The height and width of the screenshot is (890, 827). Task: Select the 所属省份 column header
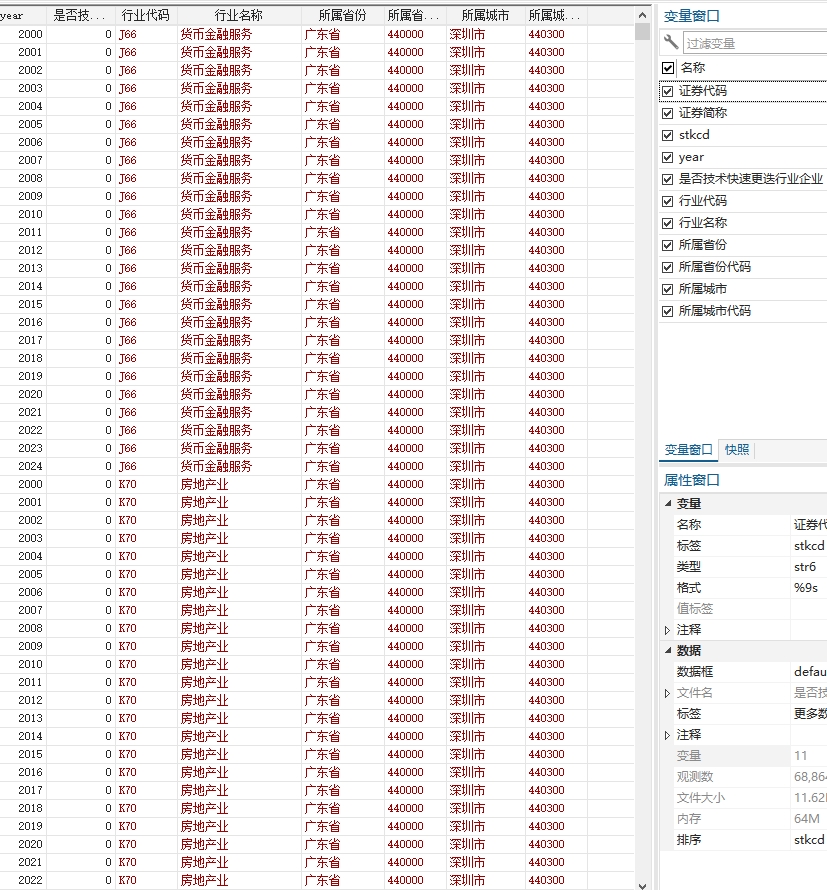(x=342, y=16)
